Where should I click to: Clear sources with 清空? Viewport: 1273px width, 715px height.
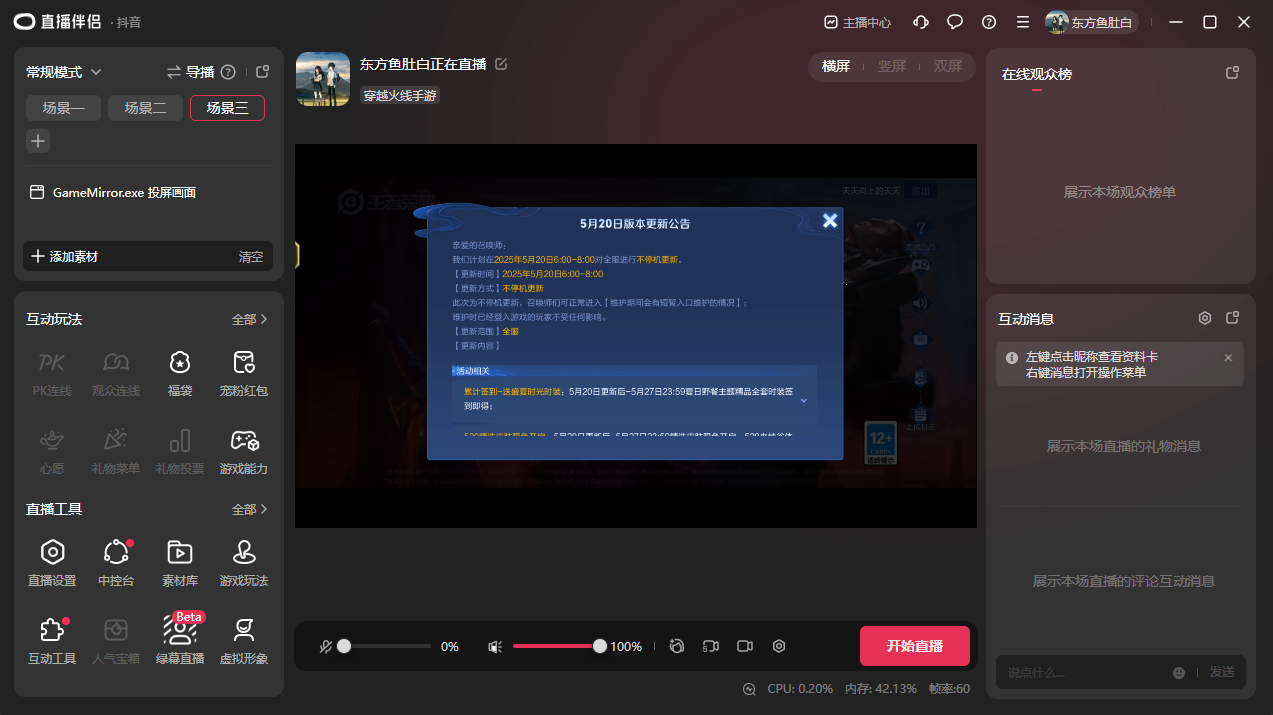(251, 256)
